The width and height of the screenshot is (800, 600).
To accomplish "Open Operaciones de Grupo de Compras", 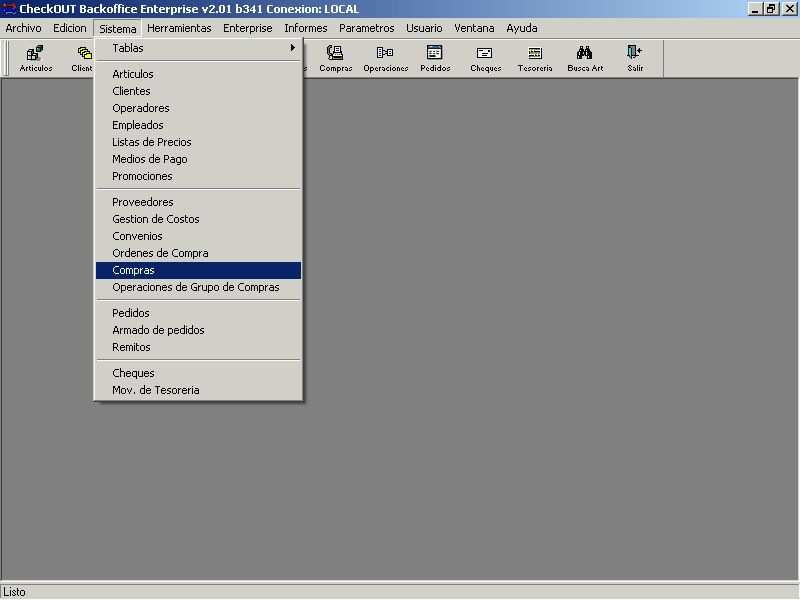I will click(198, 287).
